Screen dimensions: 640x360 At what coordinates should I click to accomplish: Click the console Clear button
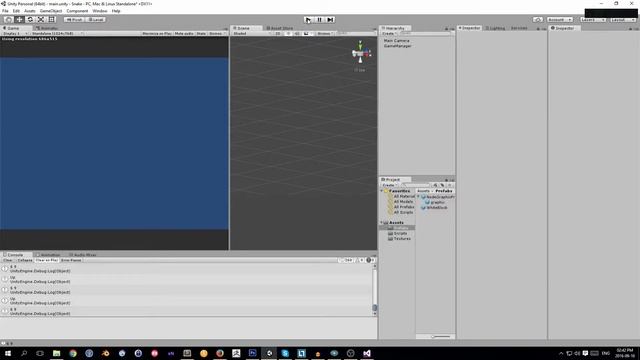point(8,260)
